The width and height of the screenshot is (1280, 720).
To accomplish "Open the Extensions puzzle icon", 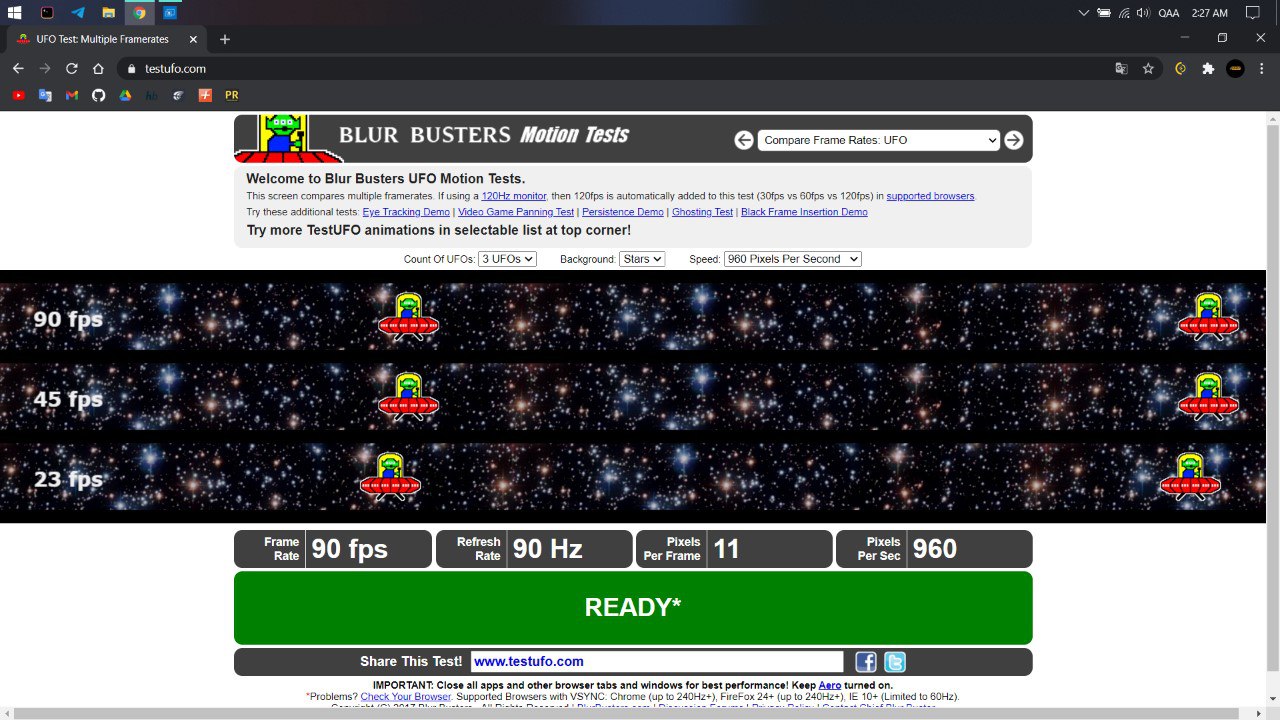I will [x=1208, y=69].
